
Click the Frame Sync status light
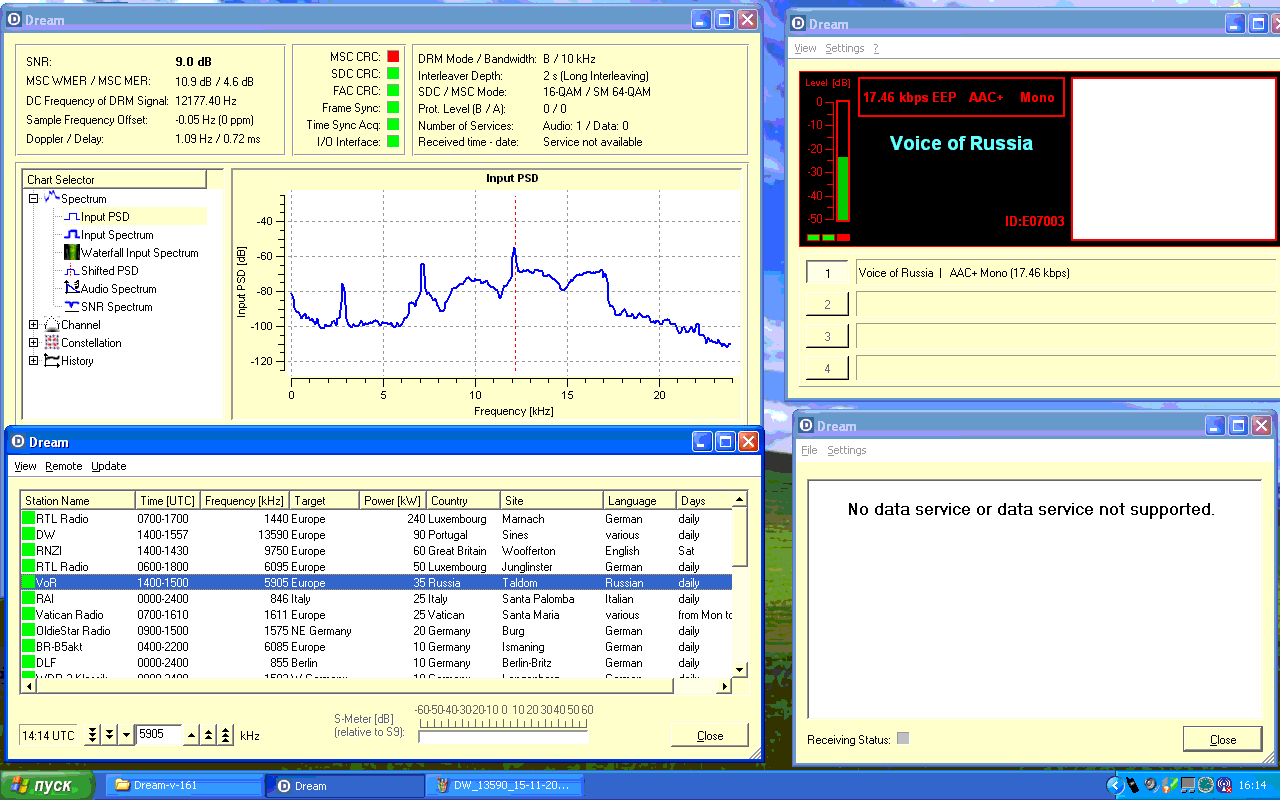tap(393, 108)
